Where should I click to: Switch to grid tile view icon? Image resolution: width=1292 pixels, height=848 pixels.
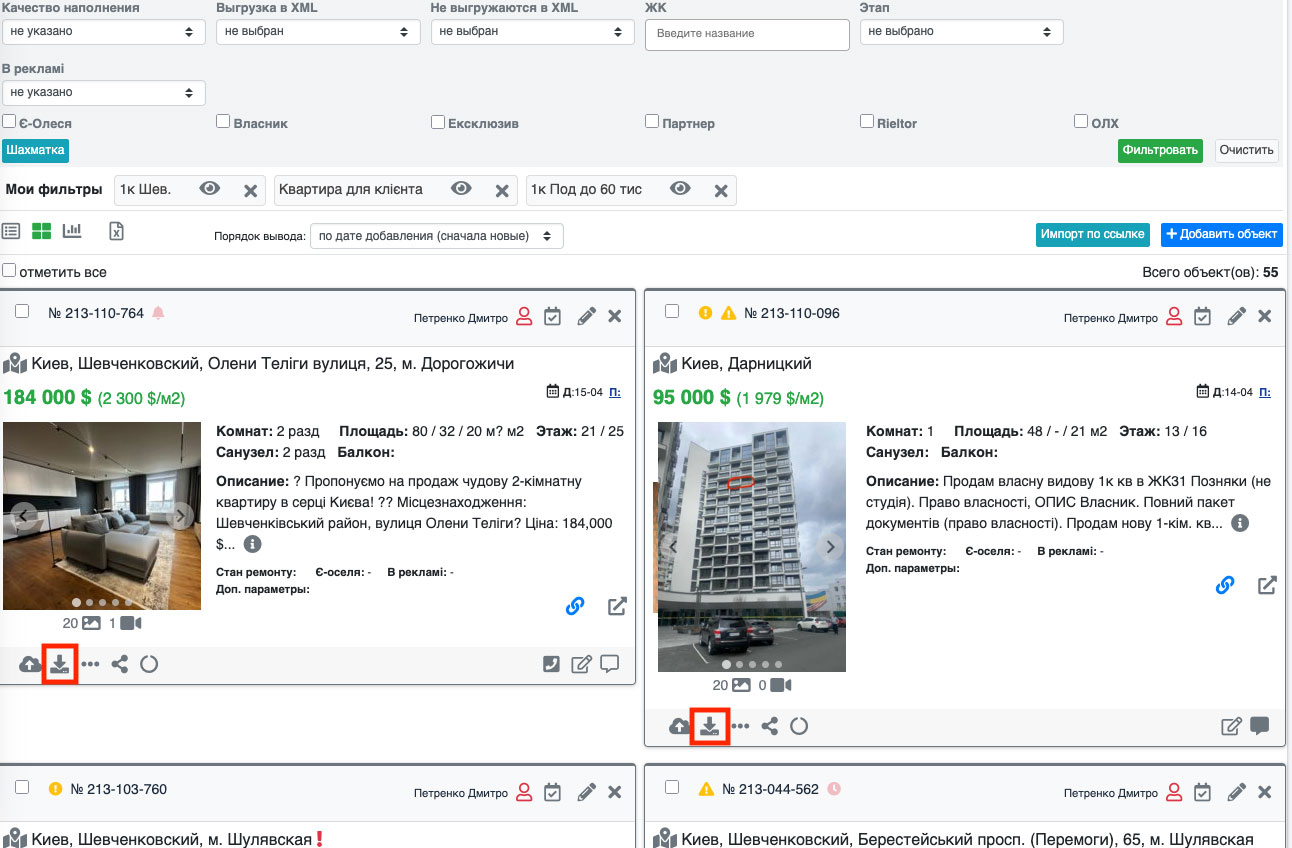click(x=42, y=231)
